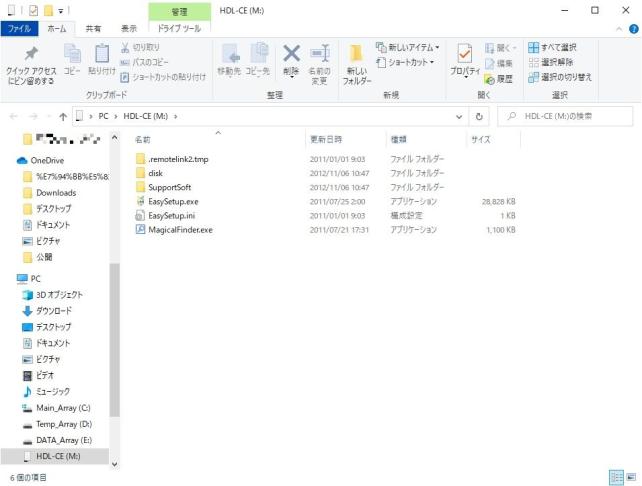Create a New folder from ribbon
This screenshot has height=486, width=642.
point(357,65)
